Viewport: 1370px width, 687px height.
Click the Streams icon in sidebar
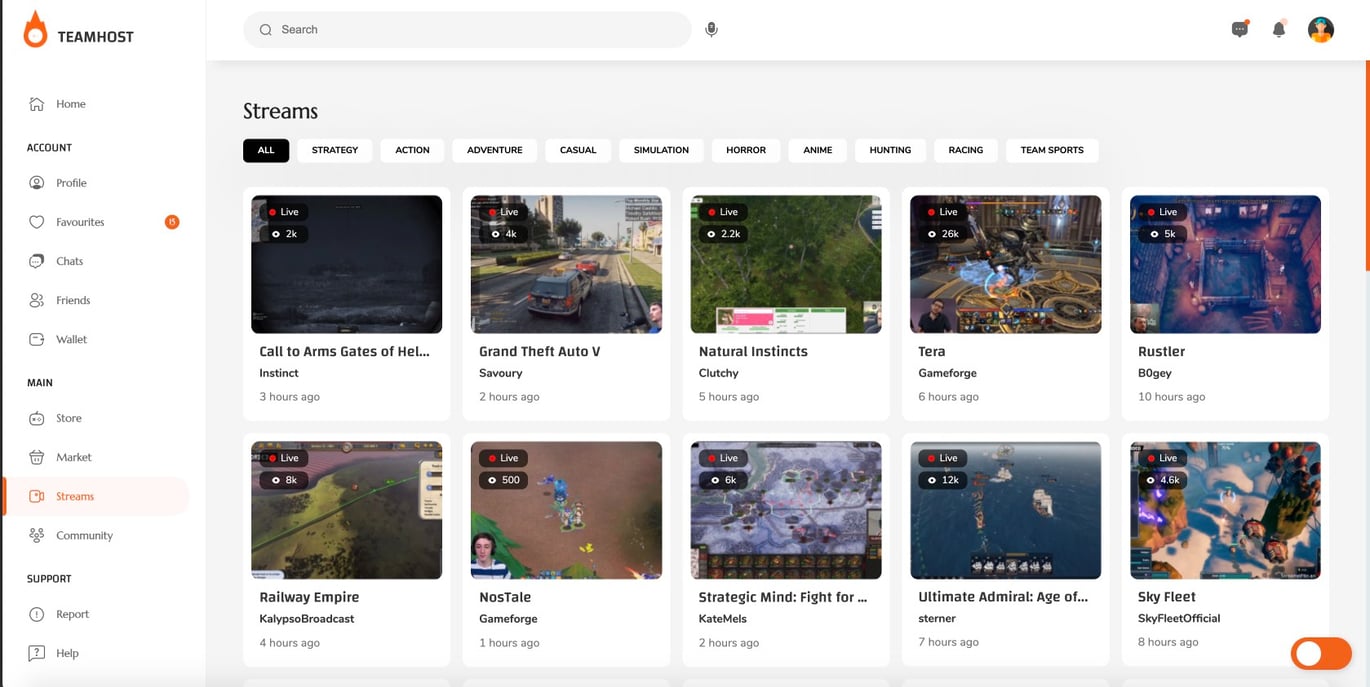(x=37, y=496)
